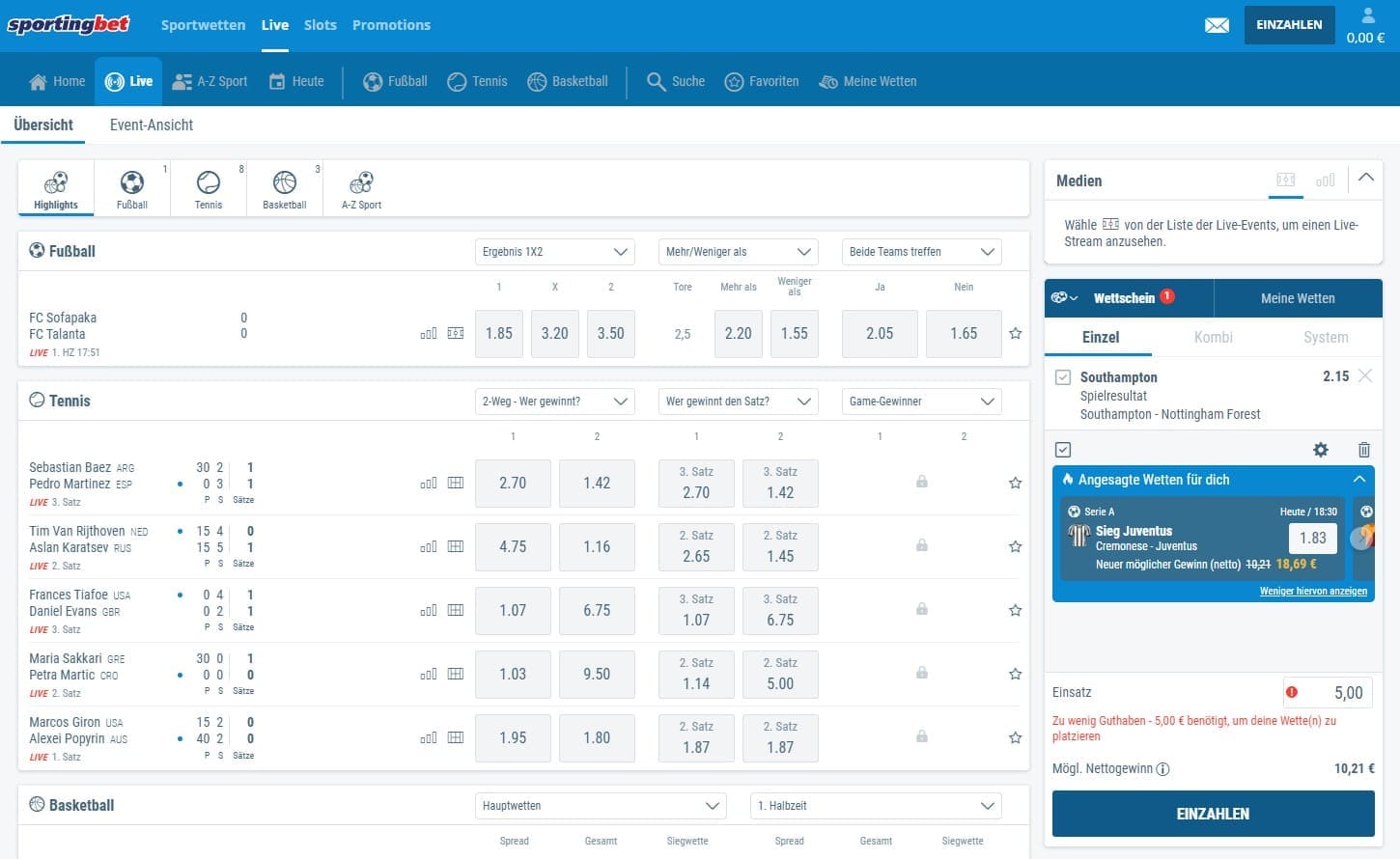The width and height of the screenshot is (1400, 859).
Task: Open bet slip settings gear
Action: [1321, 450]
